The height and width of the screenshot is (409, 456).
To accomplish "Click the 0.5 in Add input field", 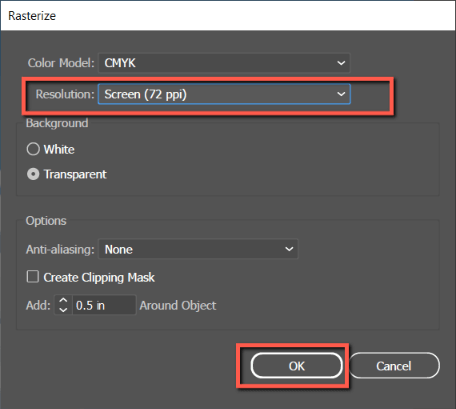I will pos(104,305).
